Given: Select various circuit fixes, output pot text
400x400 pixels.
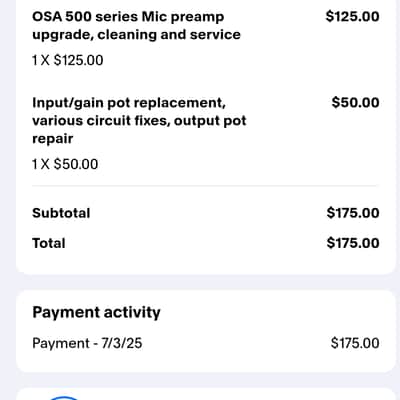Looking at the screenshot, I should (x=139, y=120).
